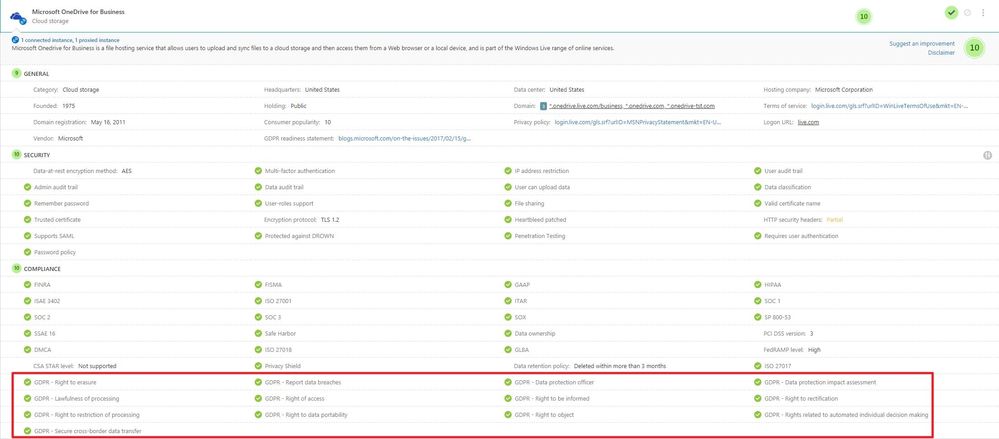
Task: Click the Penetration Testing label
Action: point(539,236)
